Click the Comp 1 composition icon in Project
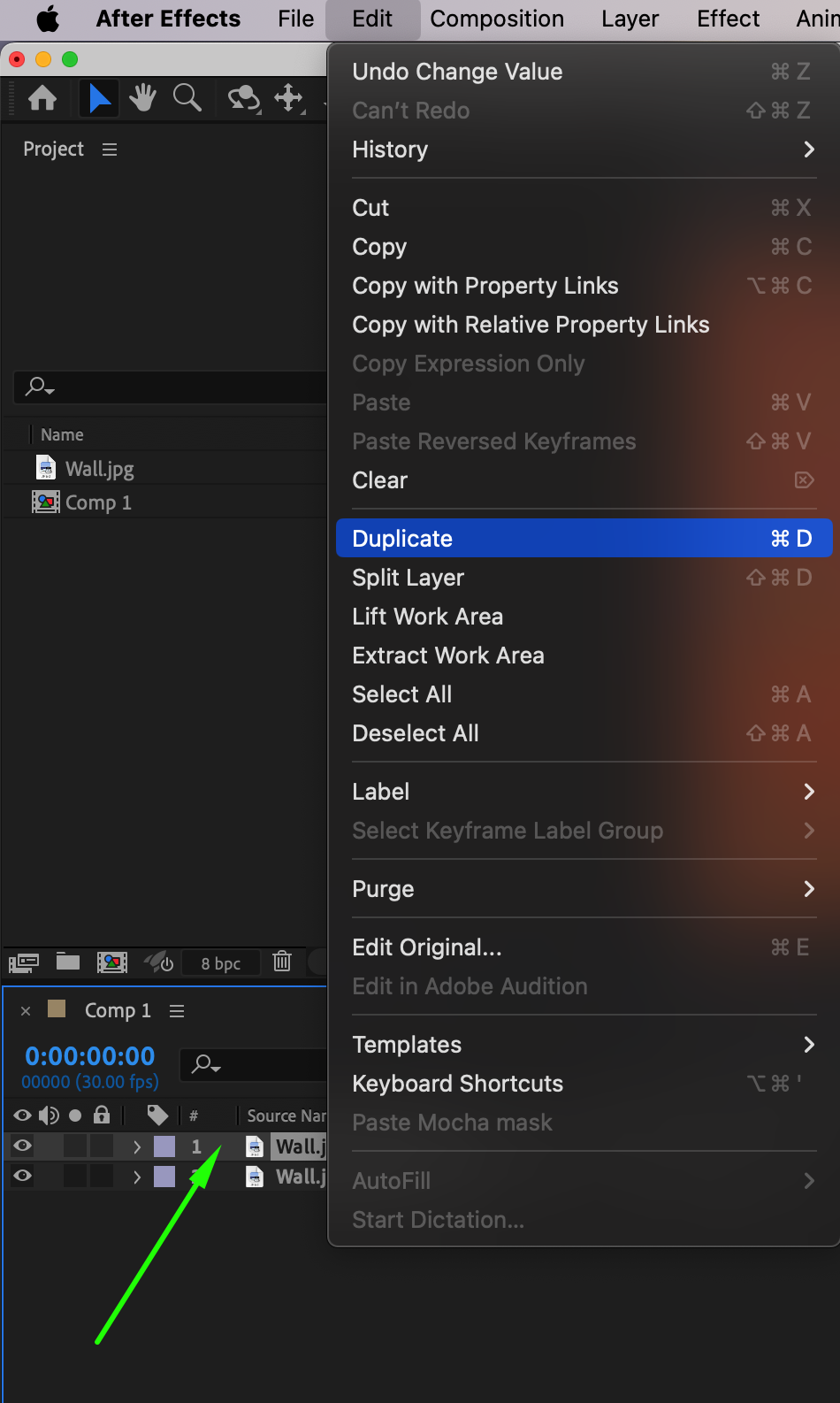This screenshot has height=1403, width=840. pyautogui.click(x=46, y=502)
